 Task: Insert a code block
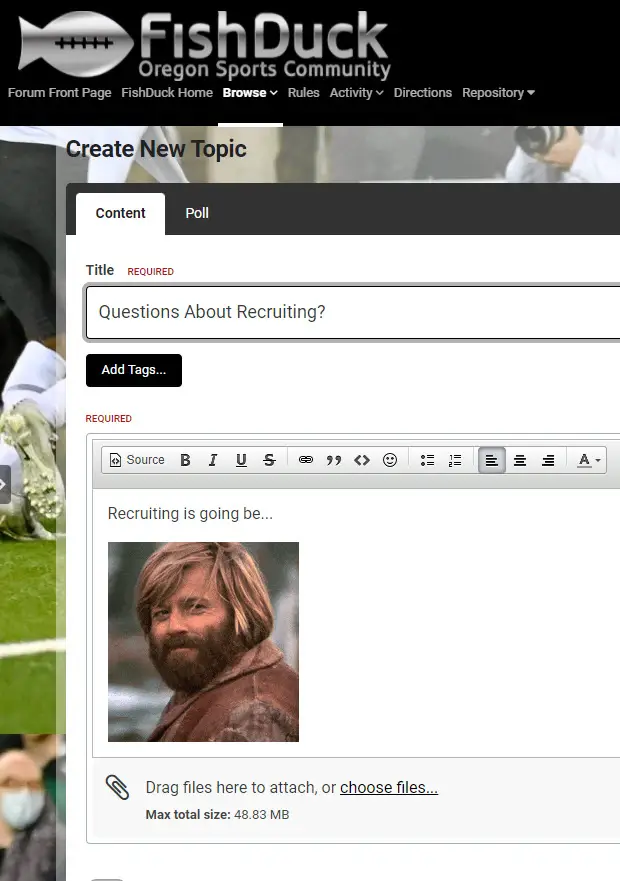(362, 460)
